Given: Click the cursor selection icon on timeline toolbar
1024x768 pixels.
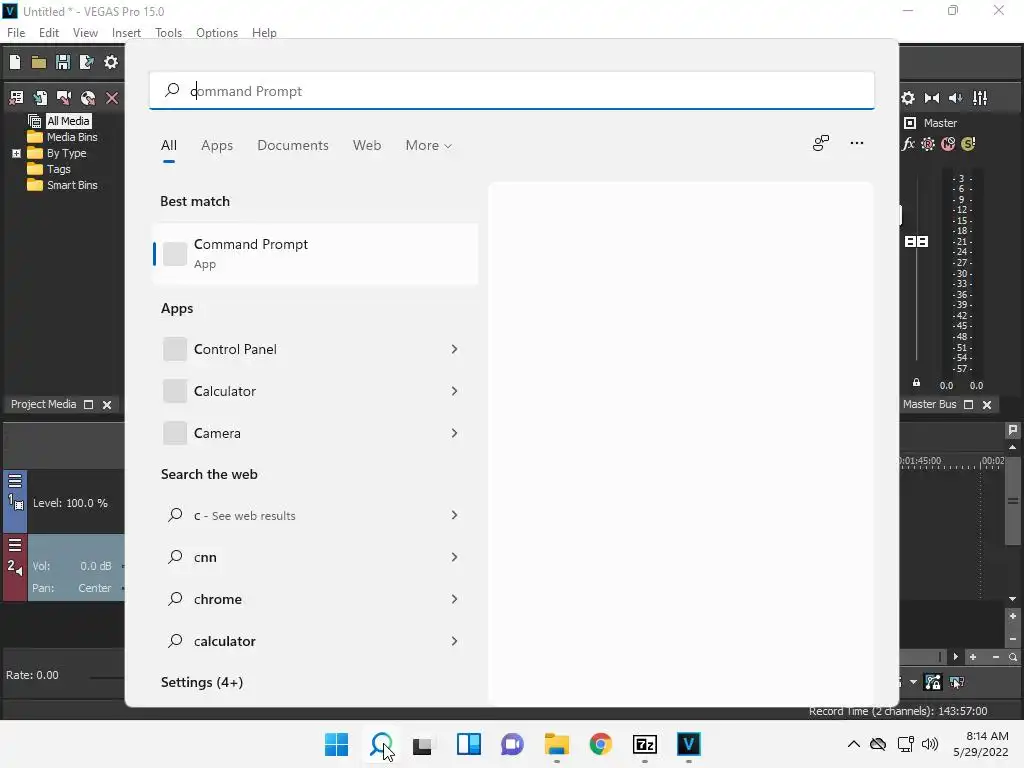Looking at the screenshot, I should coord(957,682).
